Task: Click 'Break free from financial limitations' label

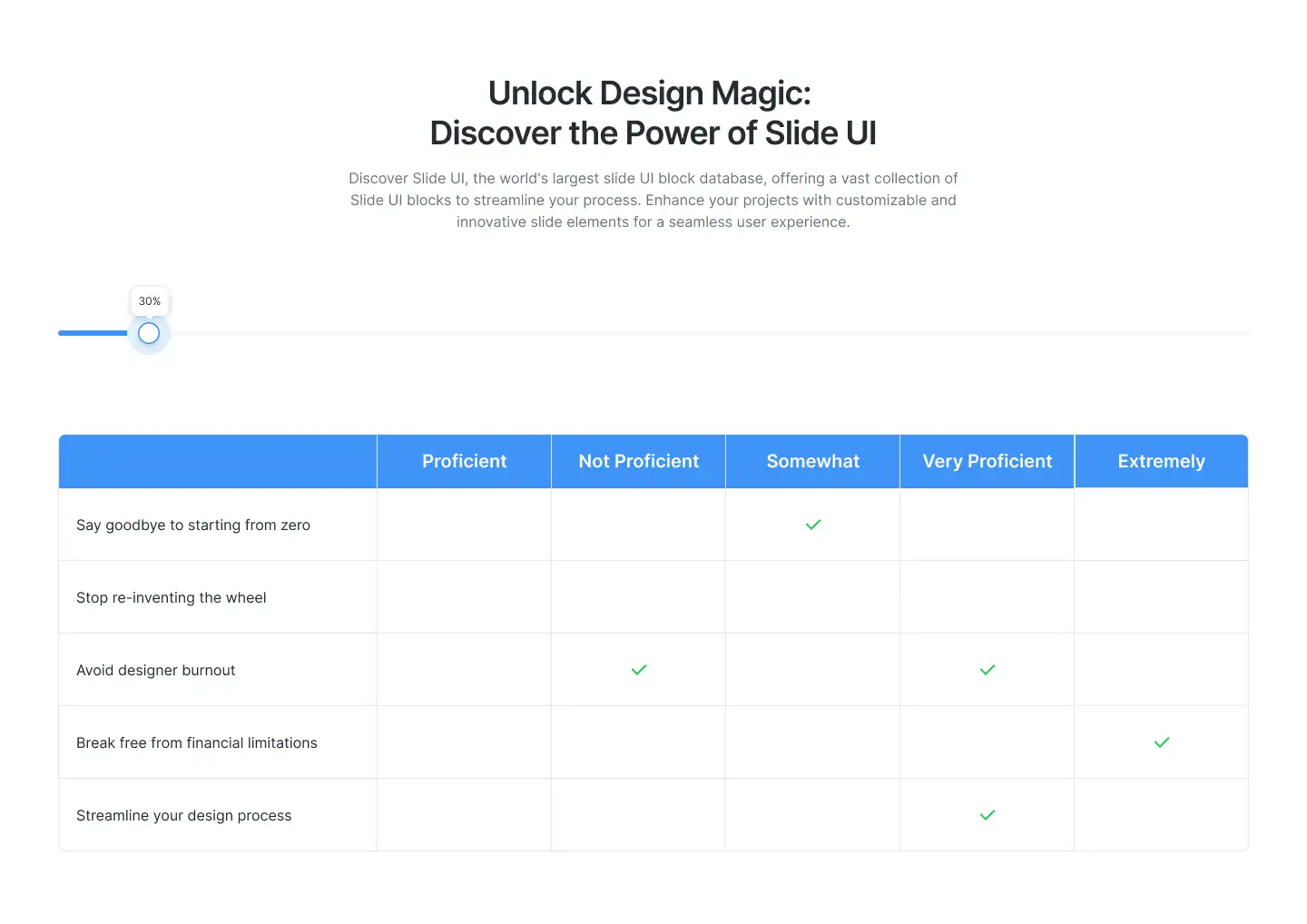Action: (x=197, y=742)
